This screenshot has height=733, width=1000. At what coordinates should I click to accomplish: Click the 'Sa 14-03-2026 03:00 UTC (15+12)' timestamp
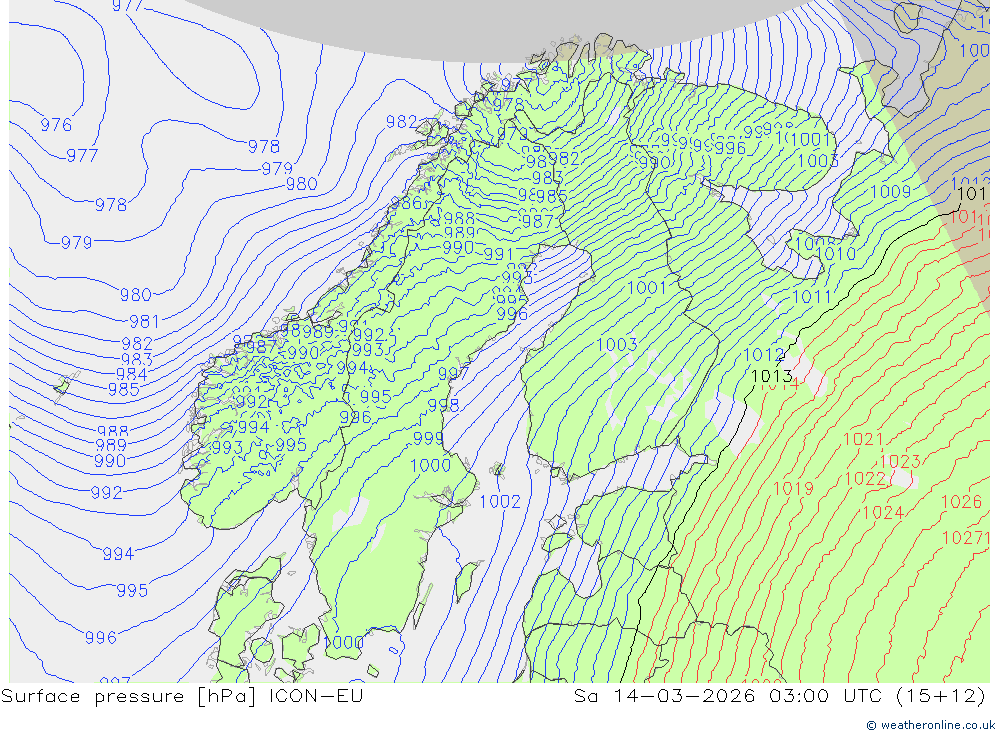pyautogui.click(x=779, y=696)
